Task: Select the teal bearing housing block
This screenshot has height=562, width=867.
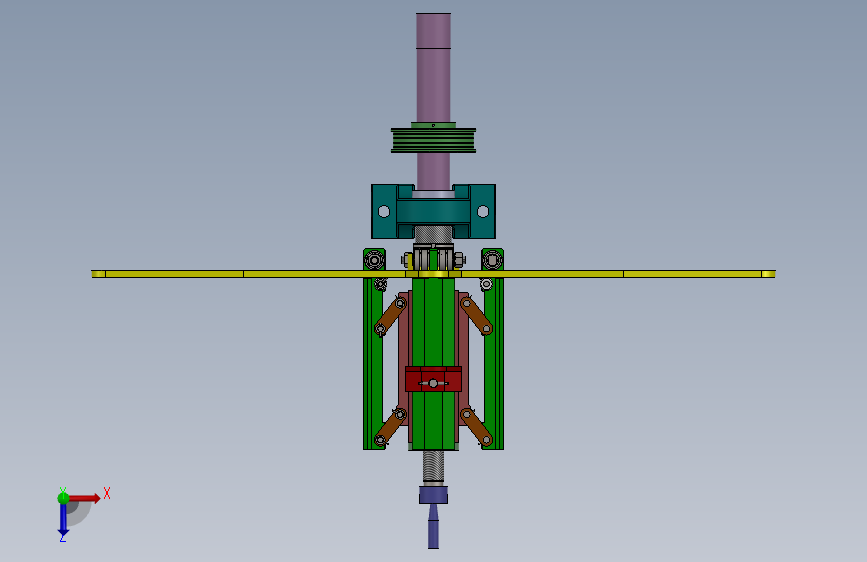Action: click(x=434, y=211)
